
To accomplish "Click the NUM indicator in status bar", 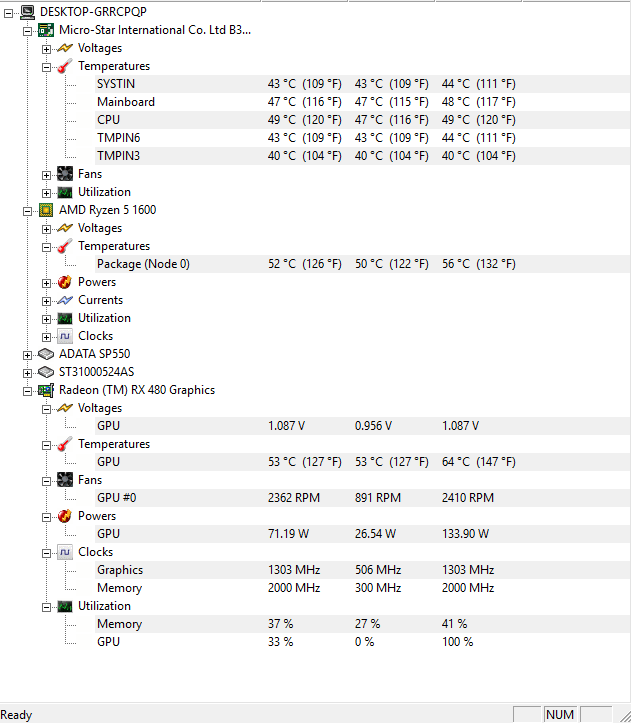I will [x=559, y=715].
